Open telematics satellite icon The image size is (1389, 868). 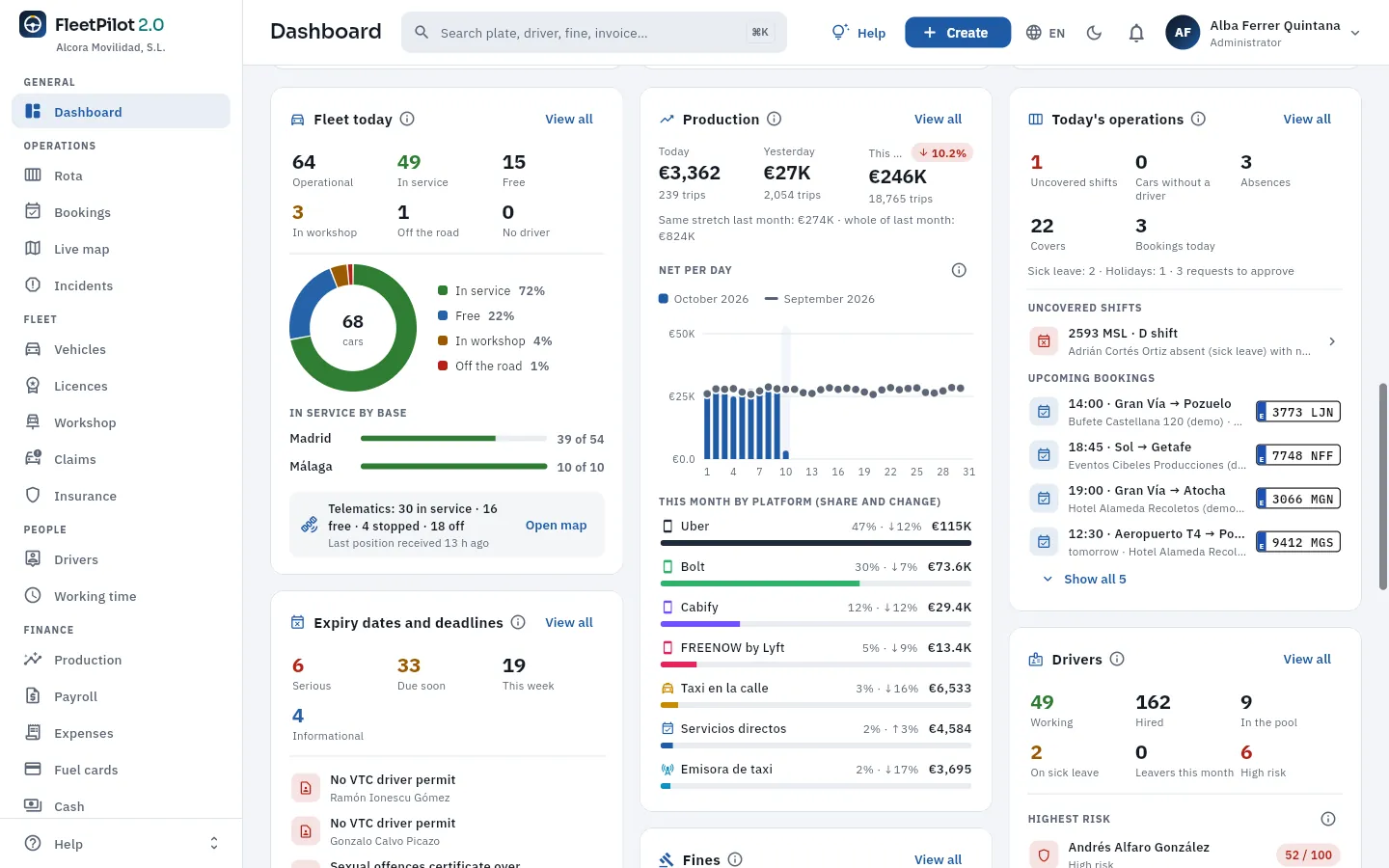tap(310, 525)
